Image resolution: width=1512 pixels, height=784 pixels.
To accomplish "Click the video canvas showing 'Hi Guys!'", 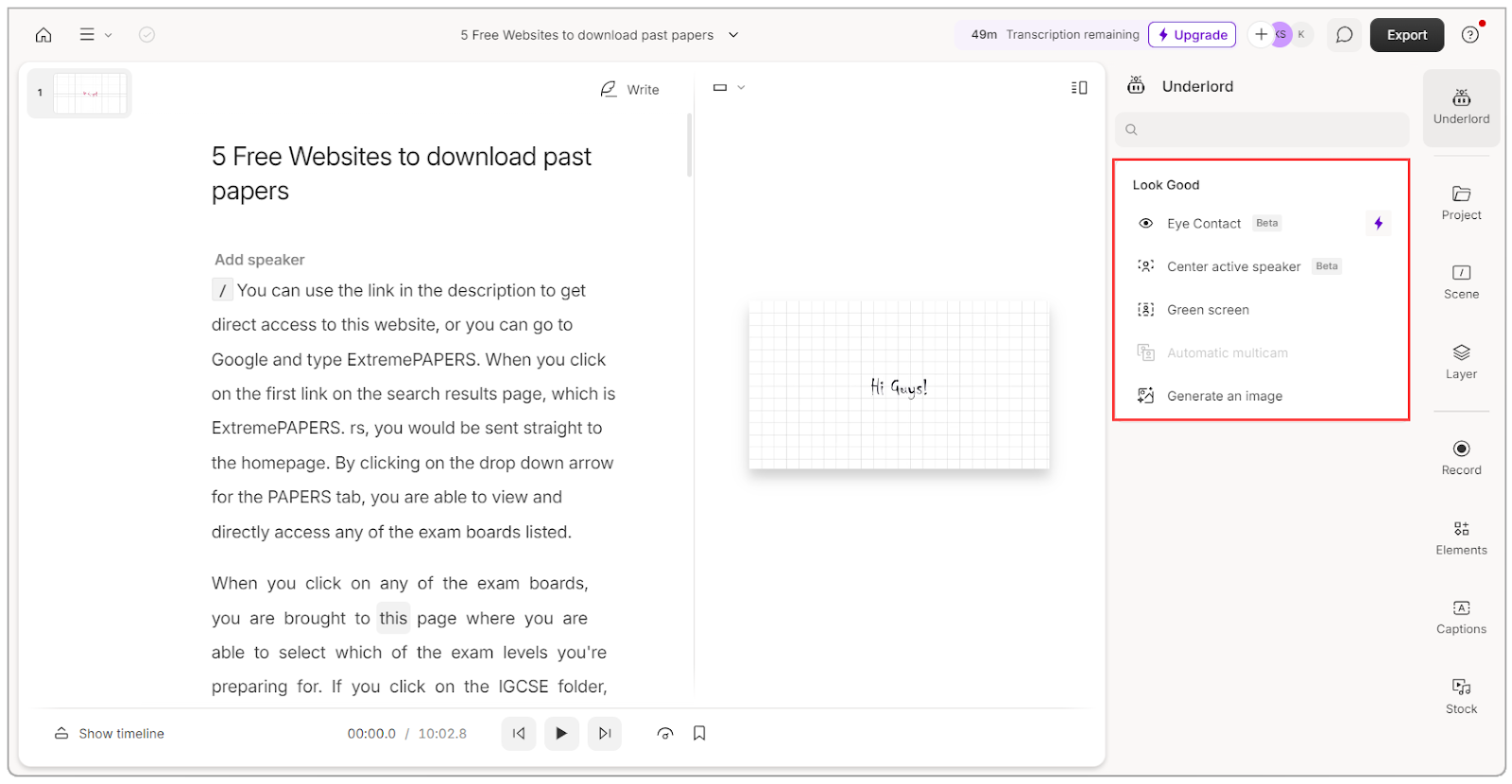I will click(899, 384).
